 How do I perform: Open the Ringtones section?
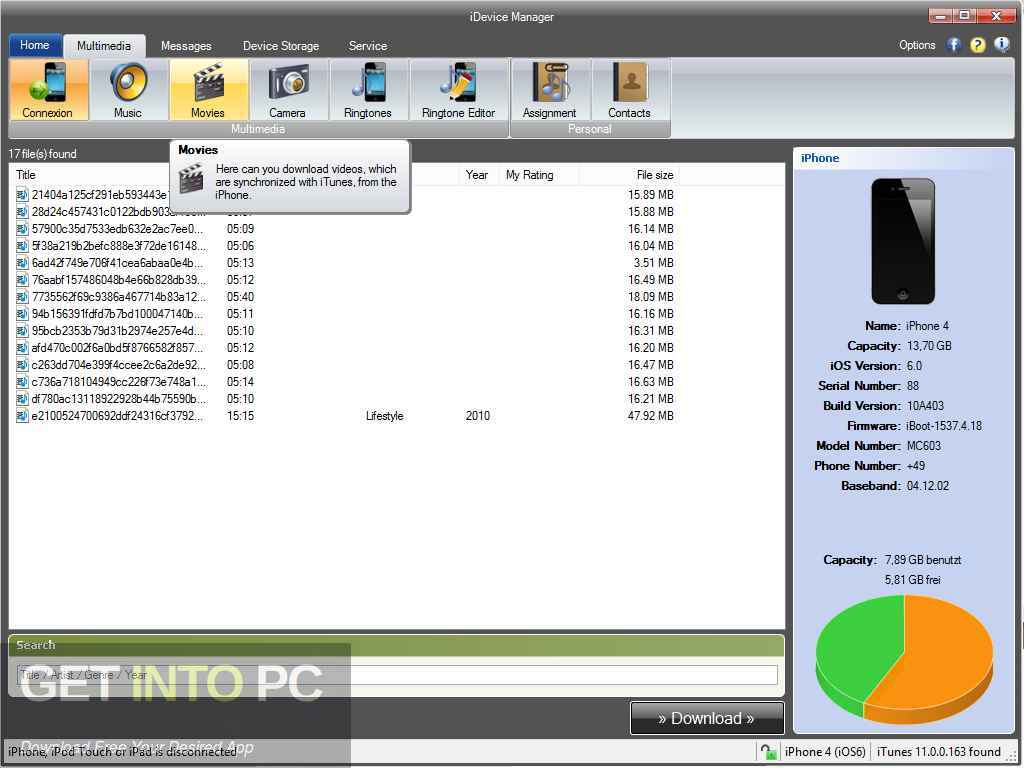(368, 89)
